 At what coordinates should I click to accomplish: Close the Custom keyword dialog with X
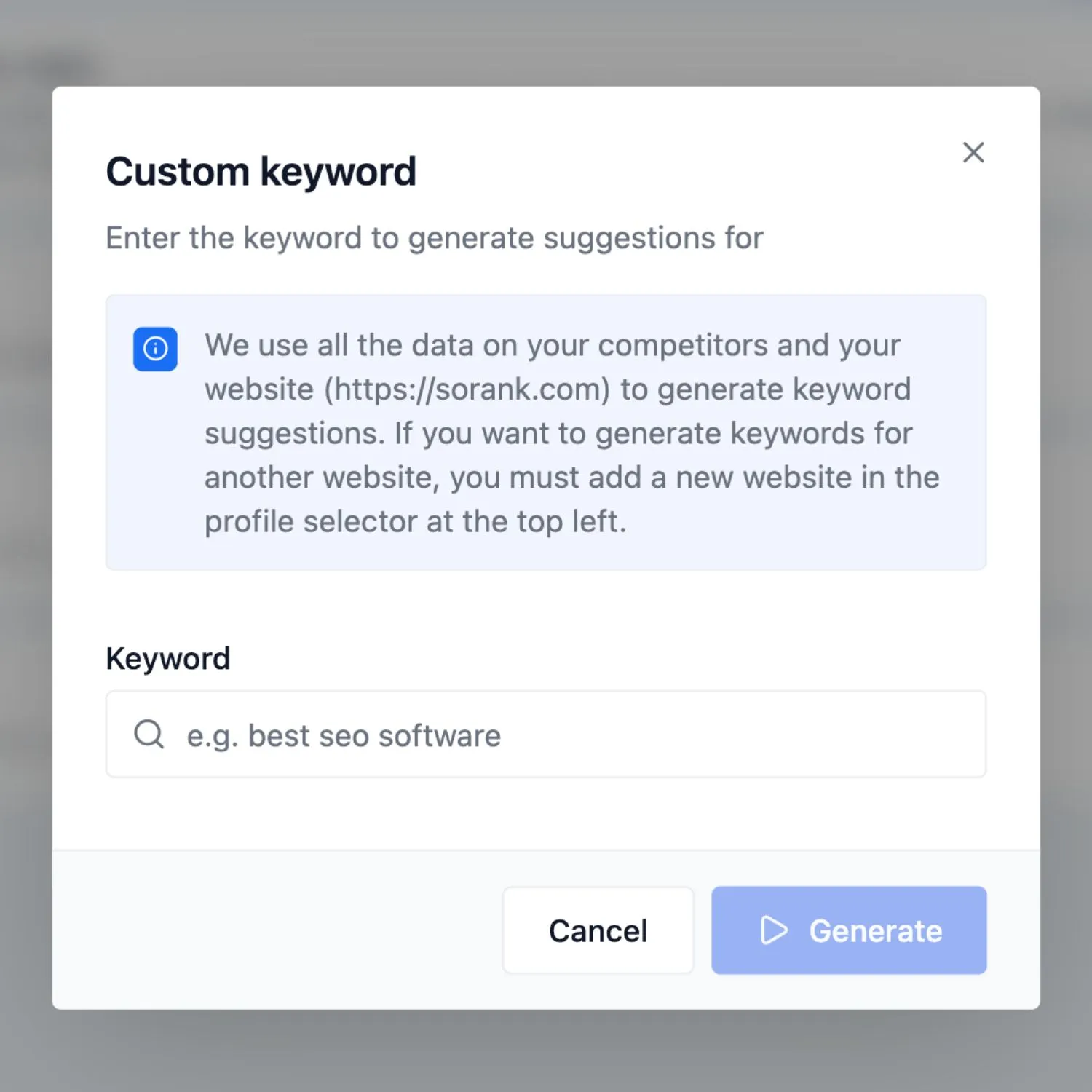(973, 152)
